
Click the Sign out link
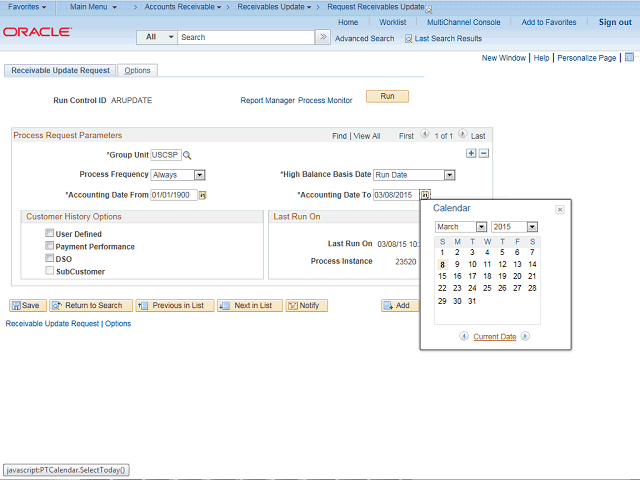pyautogui.click(x=615, y=22)
